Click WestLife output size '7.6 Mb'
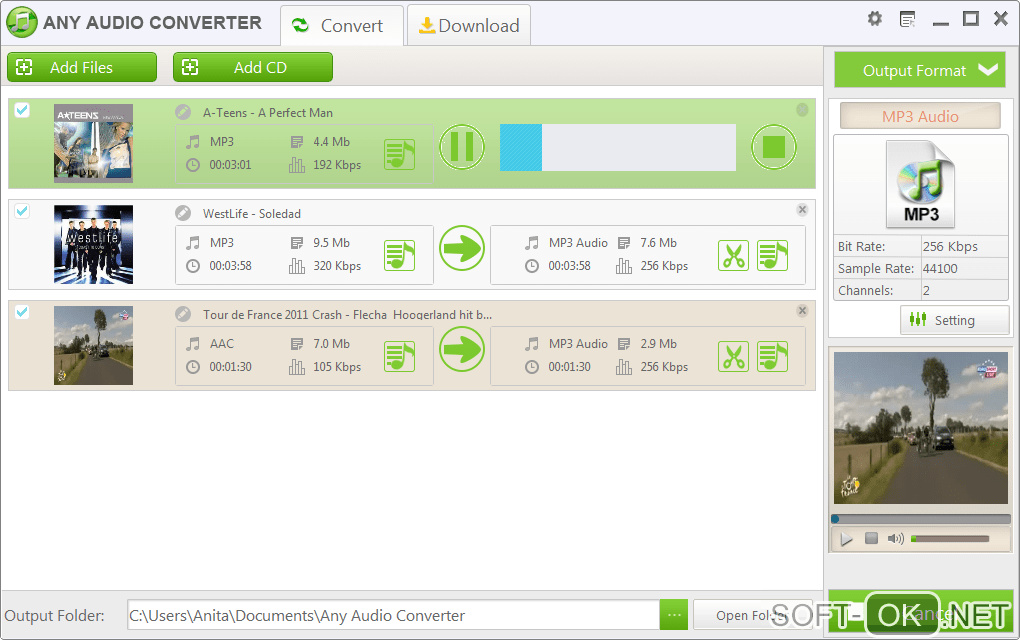 [658, 243]
